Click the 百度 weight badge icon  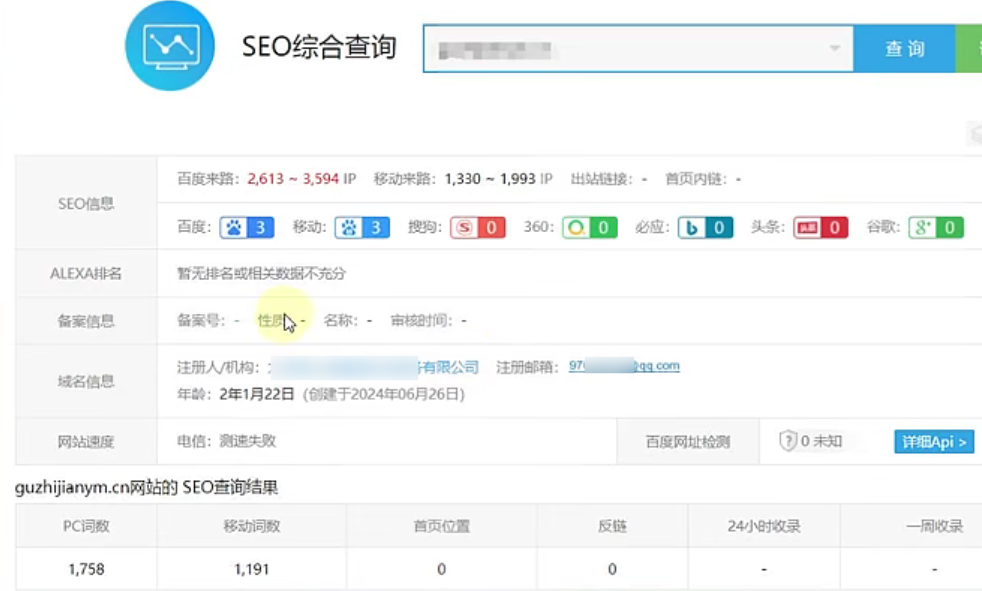click(x=247, y=227)
